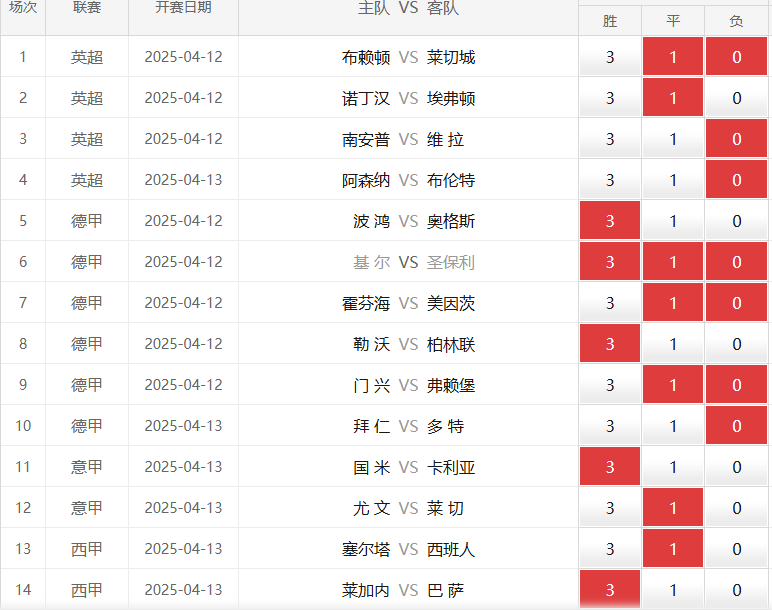This screenshot has width=772, height=610.
Task: Toggle draw (1) for 尤文 VS 莱切
Action: pos(673,508)
